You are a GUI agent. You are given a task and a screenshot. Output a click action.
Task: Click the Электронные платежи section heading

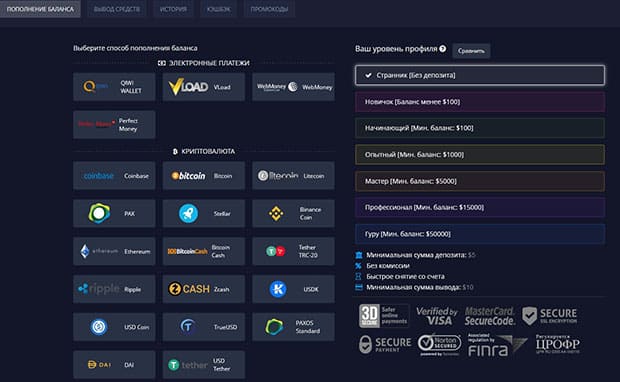204,63
